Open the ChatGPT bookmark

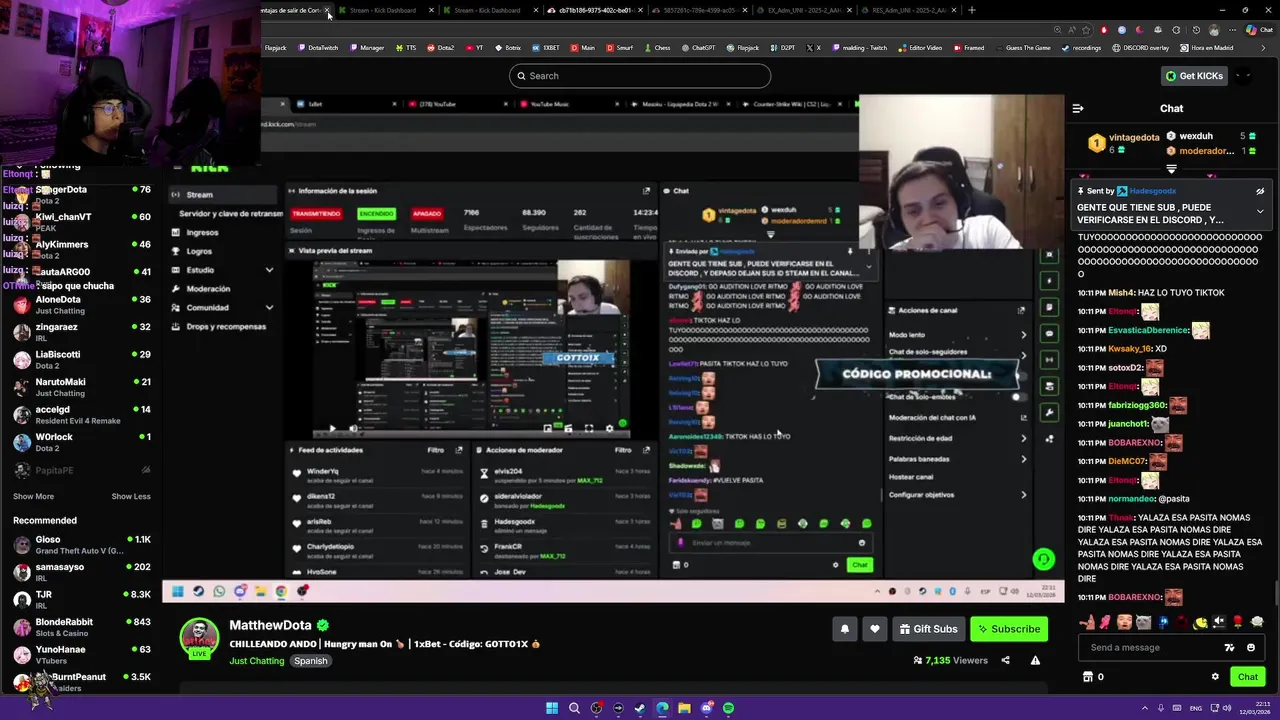click(698, 48)
